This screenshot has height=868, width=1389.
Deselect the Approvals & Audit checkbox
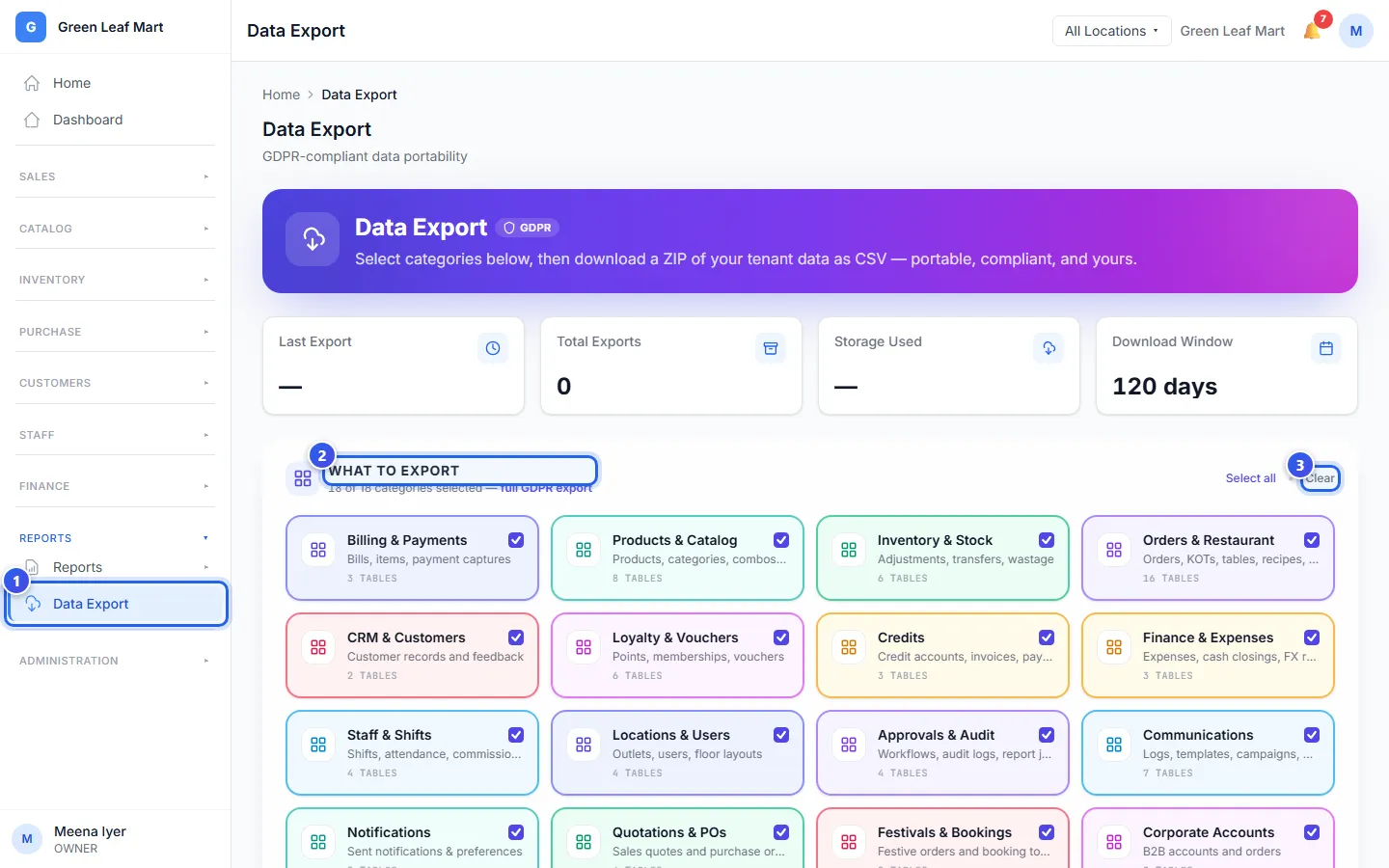tap(1047, 735)
